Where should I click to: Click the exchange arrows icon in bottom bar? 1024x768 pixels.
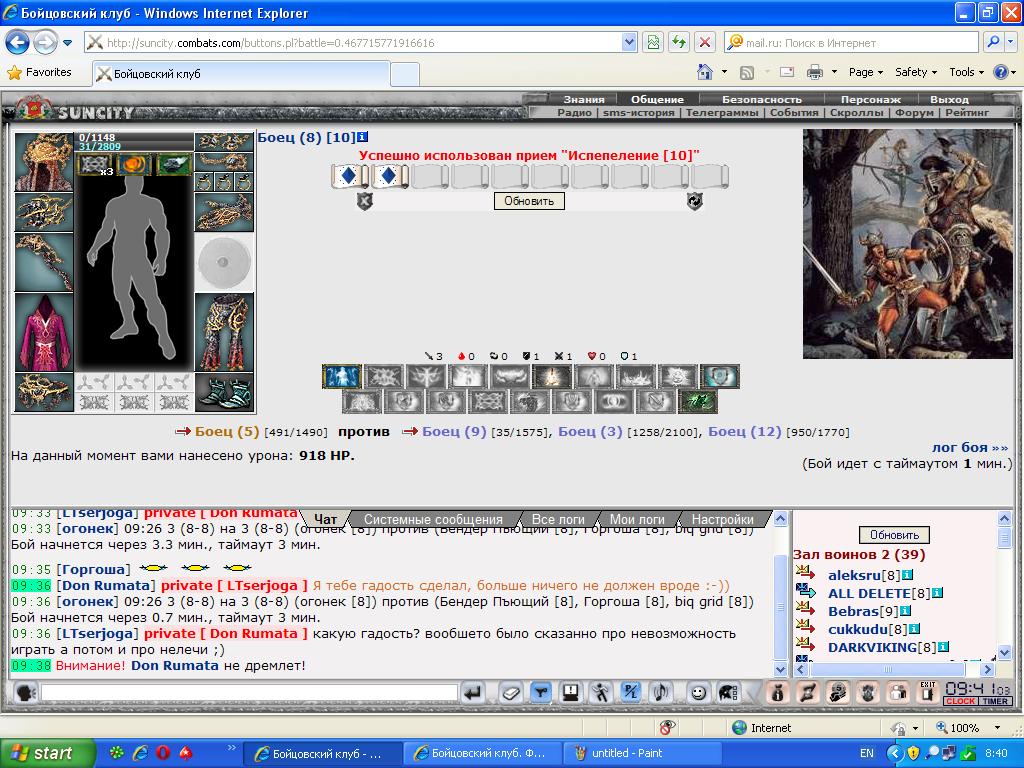pyautogui.click(x=807, y=692)
